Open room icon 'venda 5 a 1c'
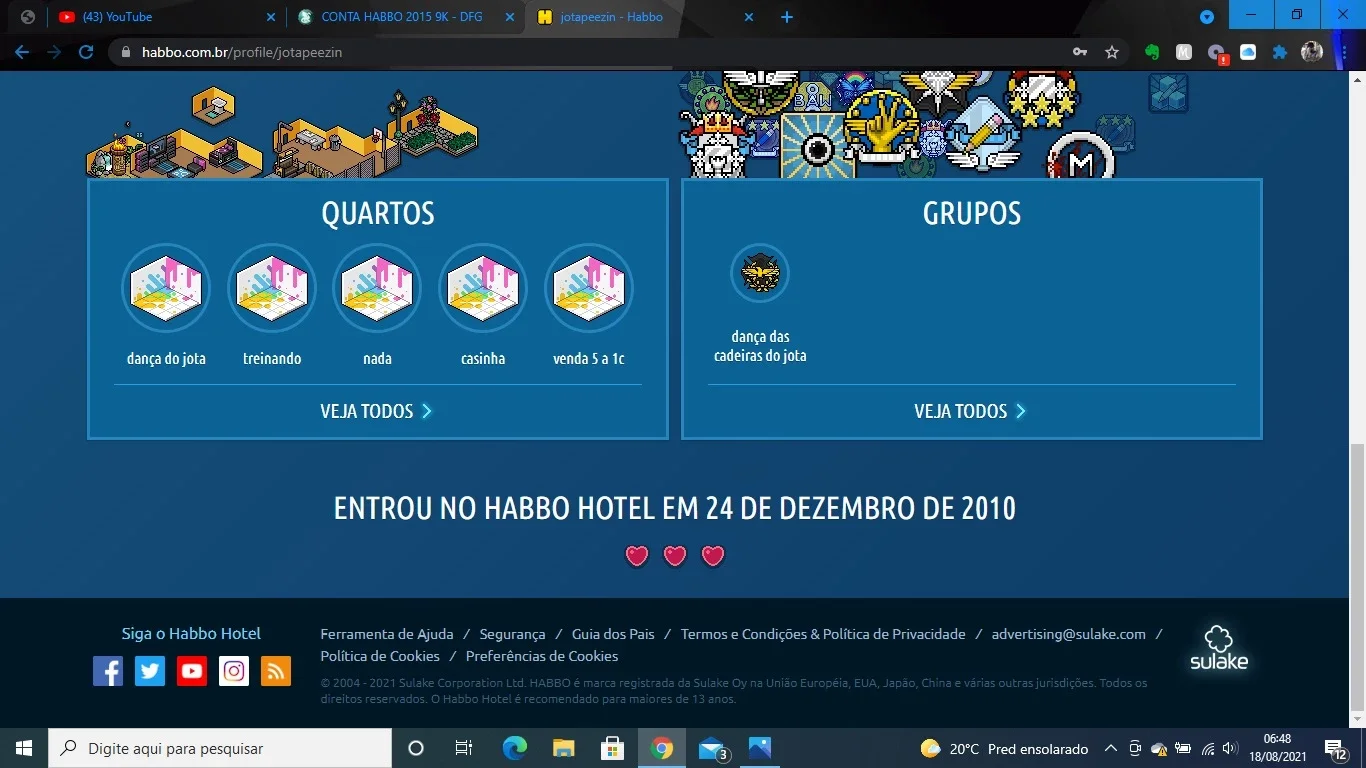 click(x=589, y=288)
